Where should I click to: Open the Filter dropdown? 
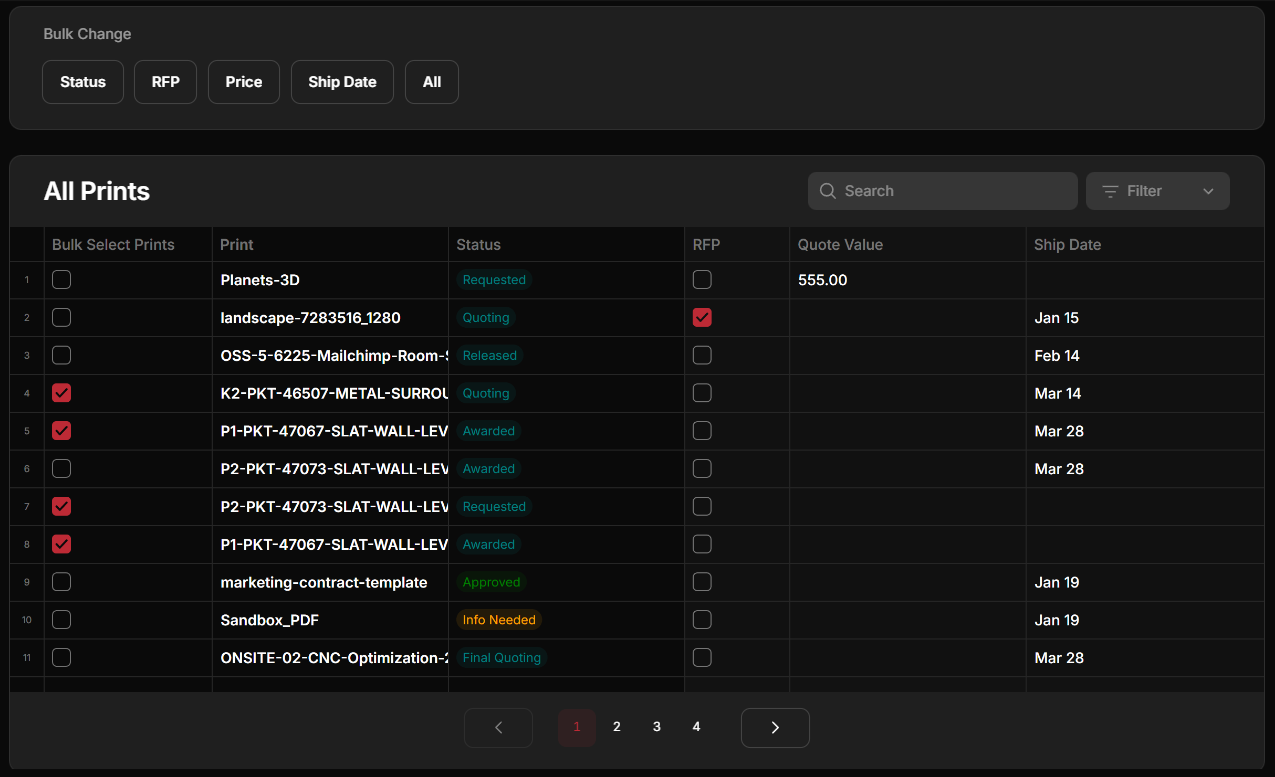pyautogui.click(x=1157, y=190)
